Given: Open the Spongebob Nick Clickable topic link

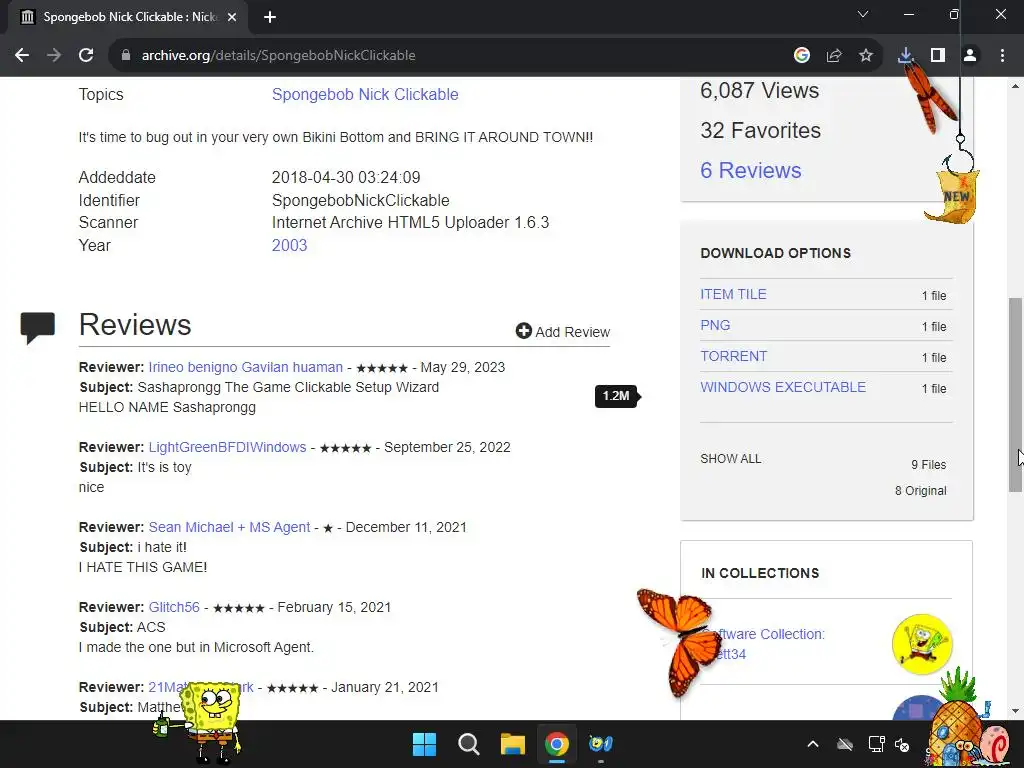Looking at the screenshot, I should click(365, 95).
